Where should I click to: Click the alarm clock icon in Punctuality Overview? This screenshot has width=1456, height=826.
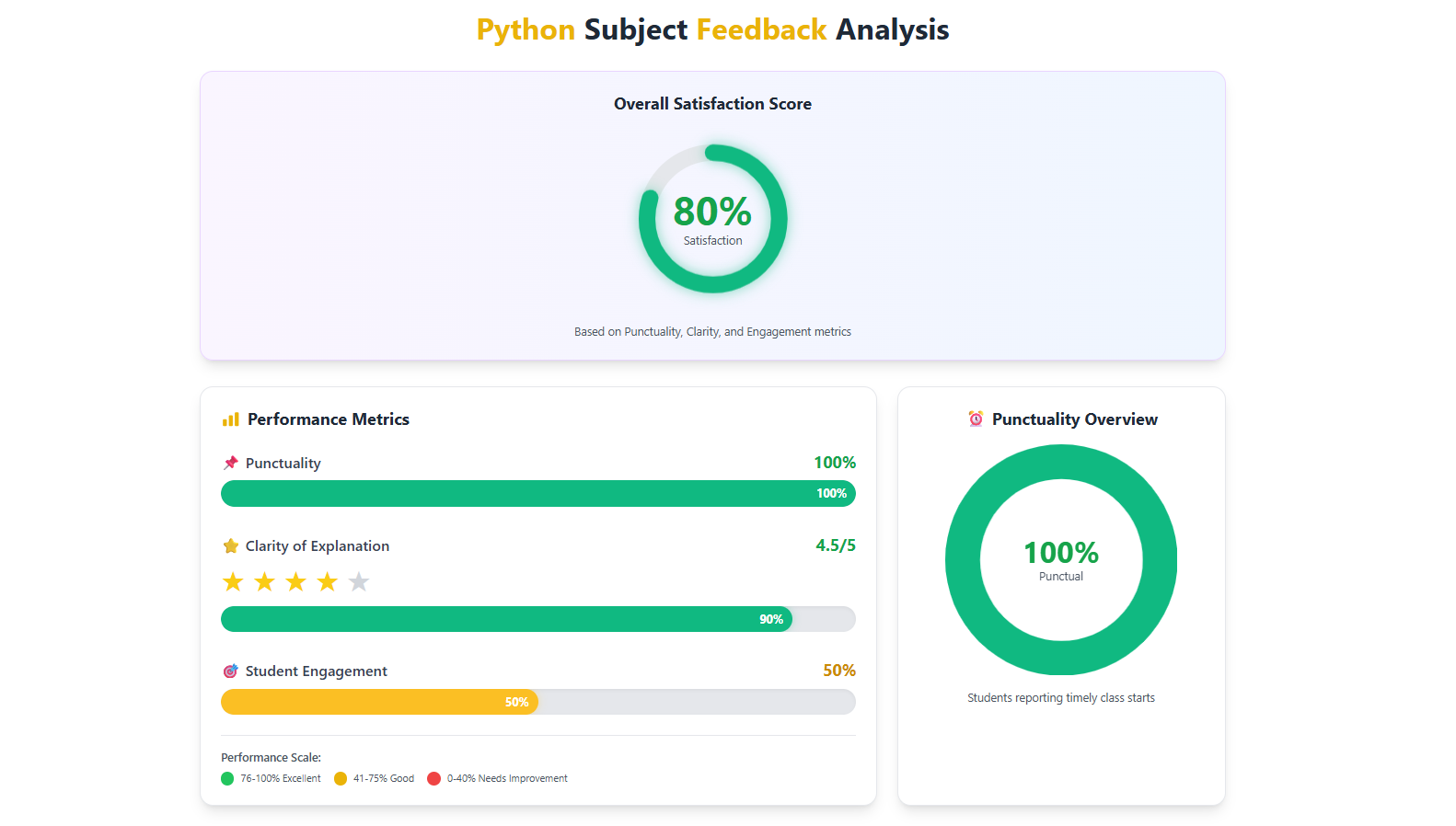[x=976, y=419]
